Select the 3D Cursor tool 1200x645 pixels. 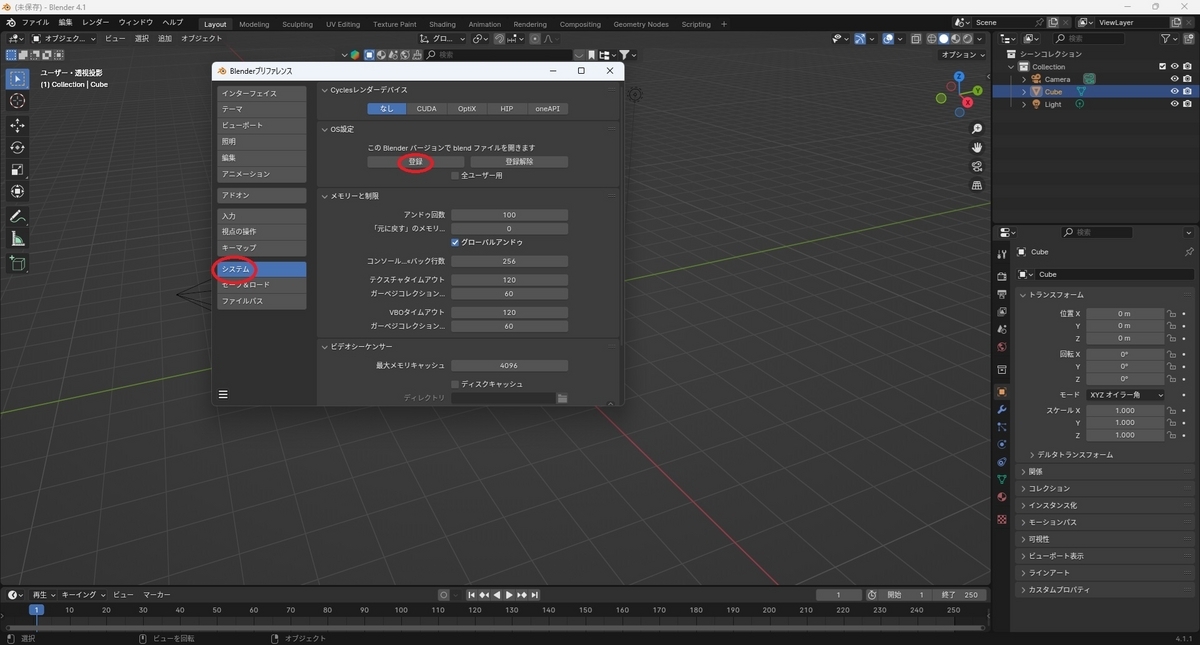(x=17, y=101)
